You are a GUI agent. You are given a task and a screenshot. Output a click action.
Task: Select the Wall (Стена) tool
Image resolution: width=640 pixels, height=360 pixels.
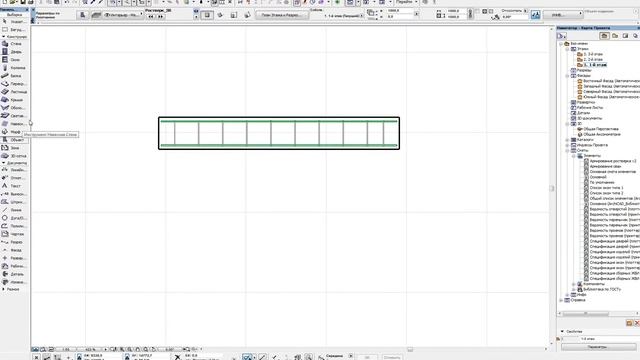coord(14,44)
